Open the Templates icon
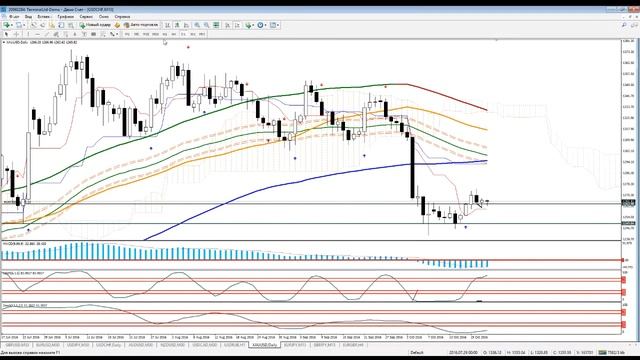Viewport: 640px width, 360px height. pyautogui.click(x=272, y=25)
